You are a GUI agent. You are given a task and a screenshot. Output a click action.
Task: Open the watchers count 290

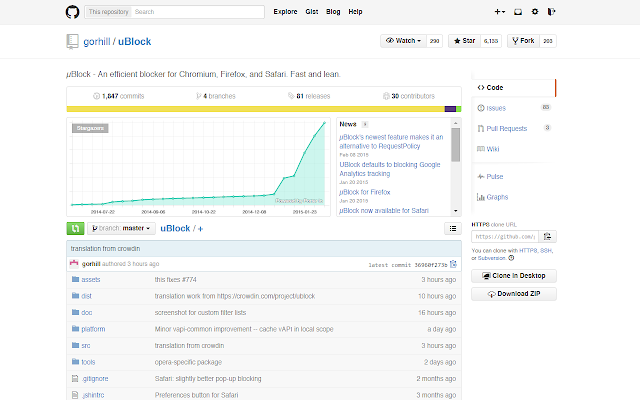click(435, 41)
